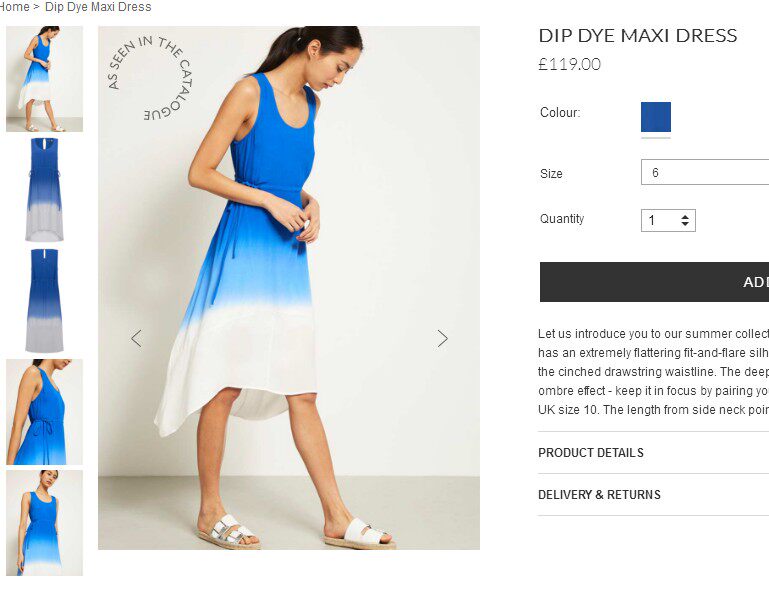Screen dimensions: 769x592
Task: Click inside the Quantity number field
Action: pos(660,220)
